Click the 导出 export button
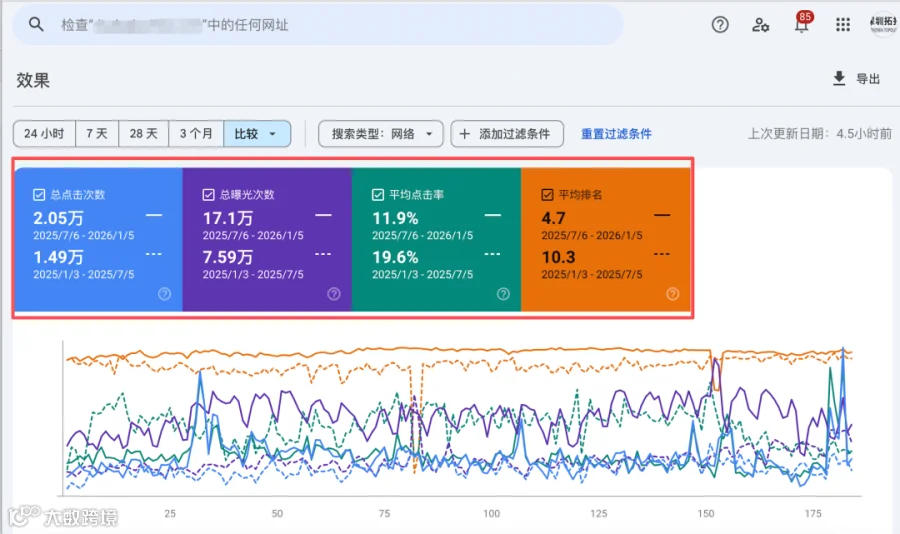 click(x=856, y=79)
